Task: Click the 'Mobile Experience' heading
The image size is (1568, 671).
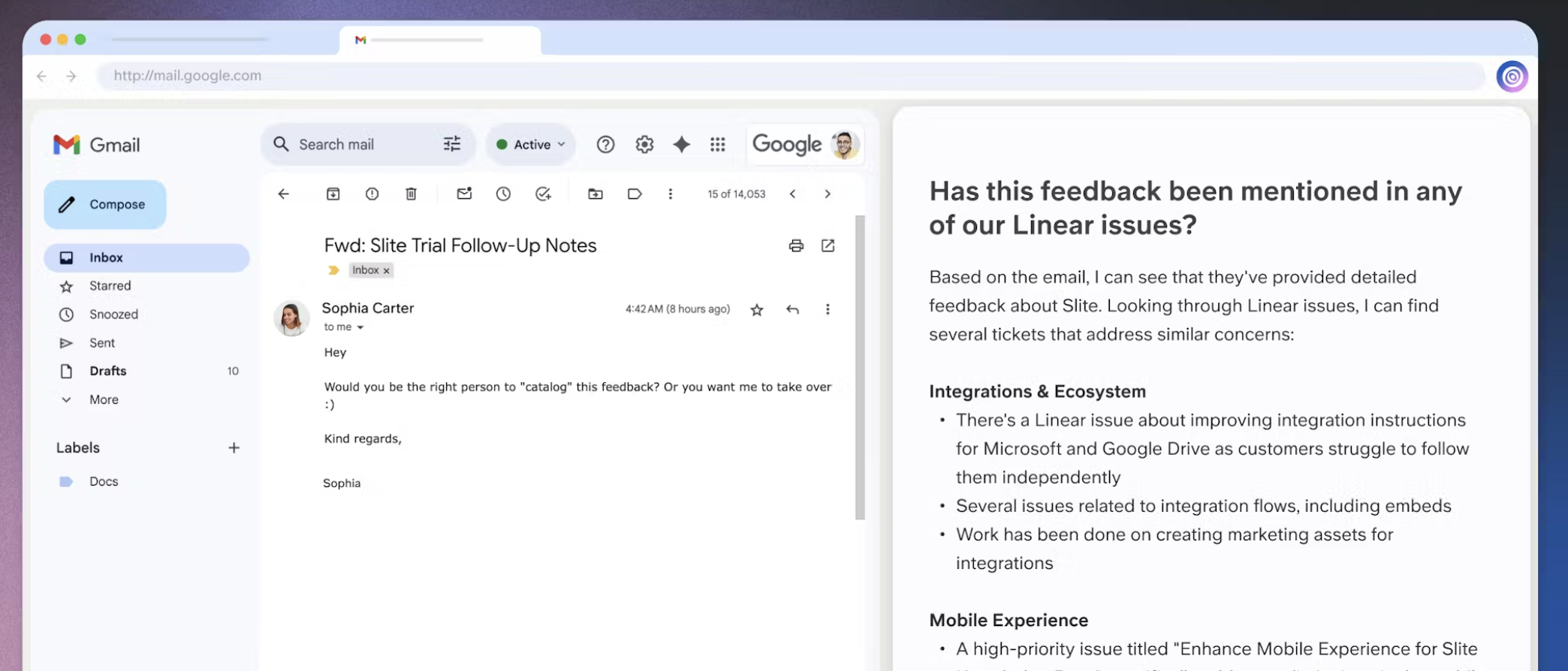Action: (1009, 621)
